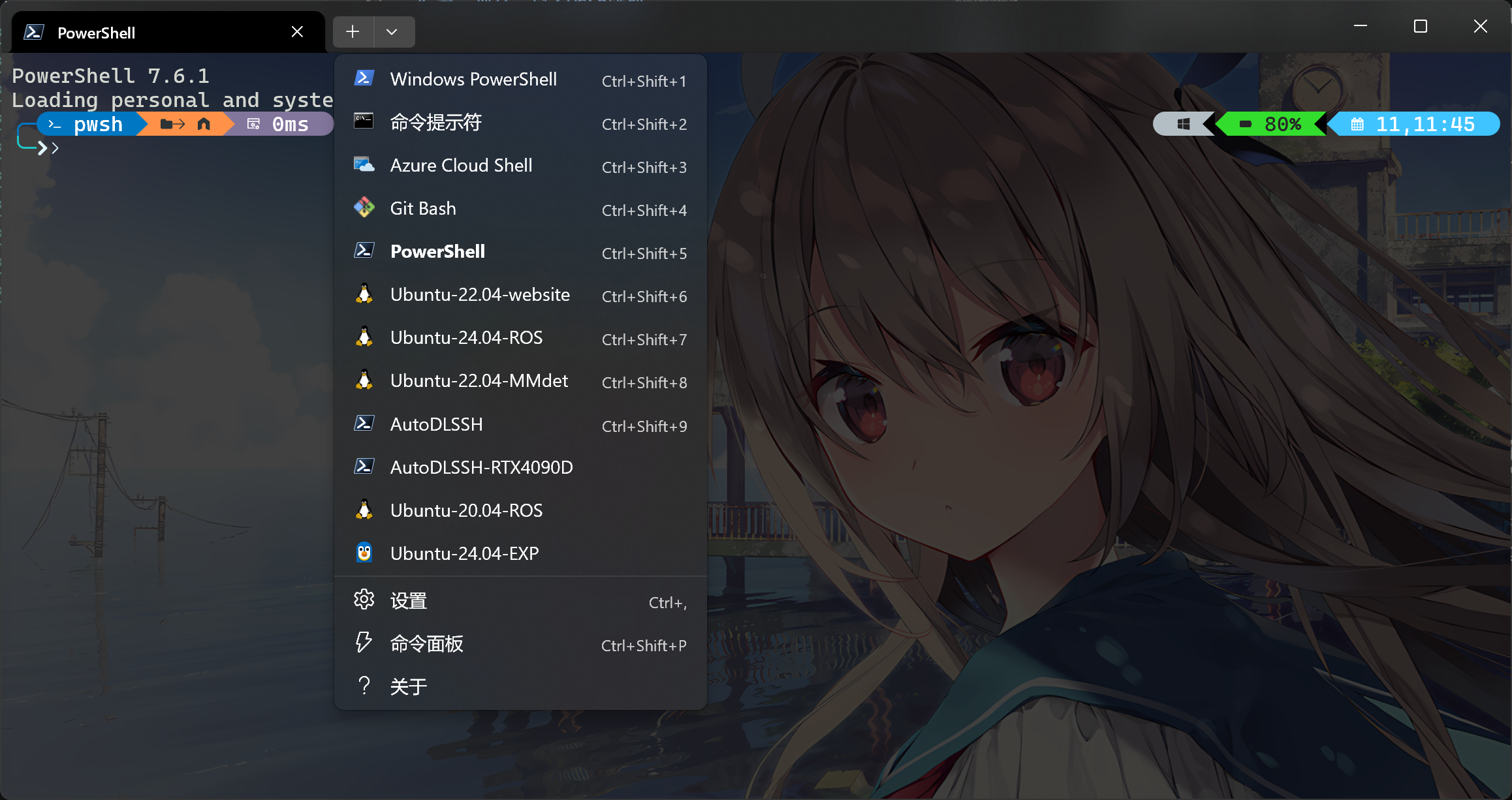The height and width of the screenshot is (800, 1512).
Task: Select the PowerShell tab
Action: coord(168,32)
